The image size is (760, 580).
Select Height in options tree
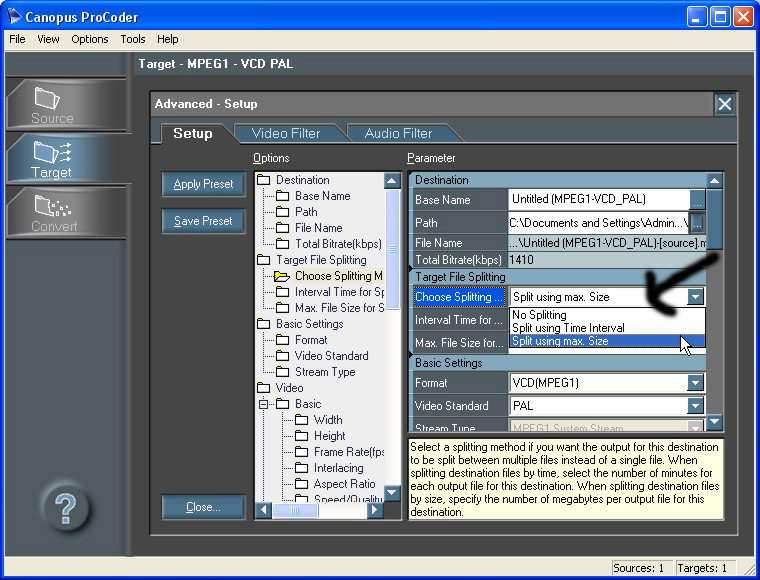point(320,436)
